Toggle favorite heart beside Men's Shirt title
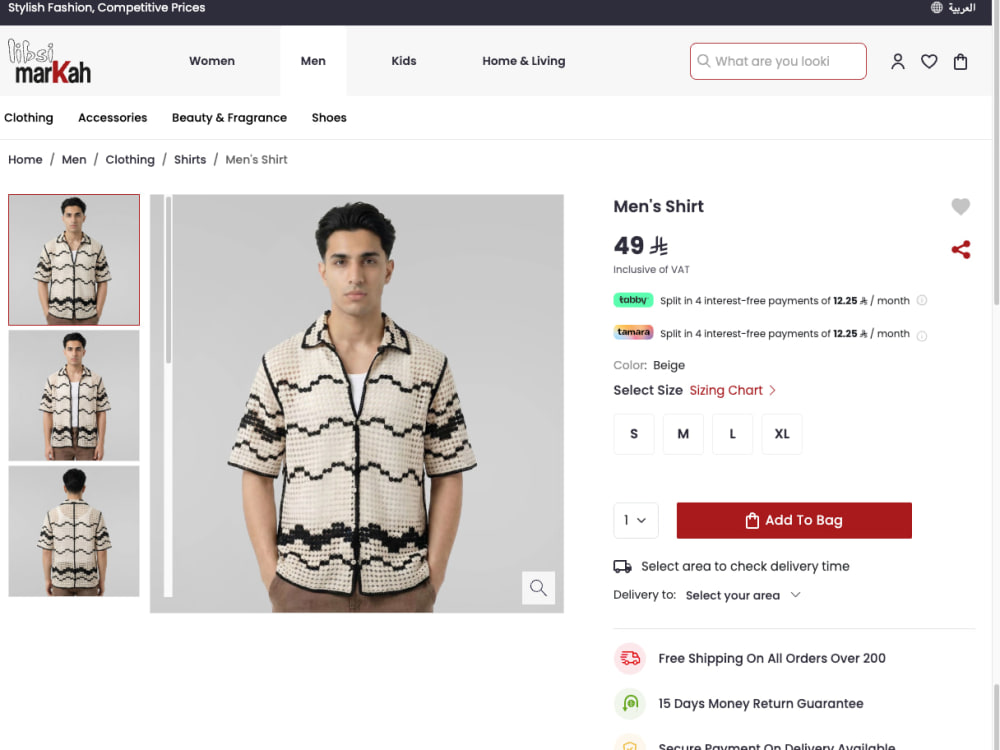Viewport: 1000px width, 750px height. [960, 206]
